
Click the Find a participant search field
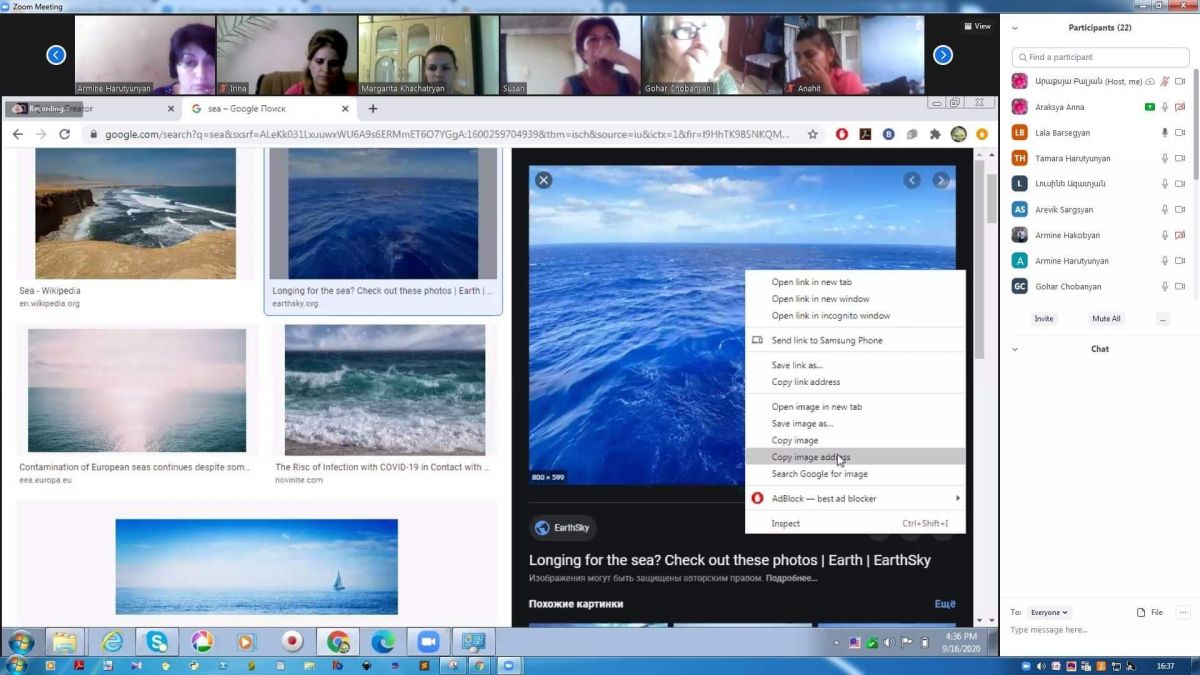coord(1100,57)
